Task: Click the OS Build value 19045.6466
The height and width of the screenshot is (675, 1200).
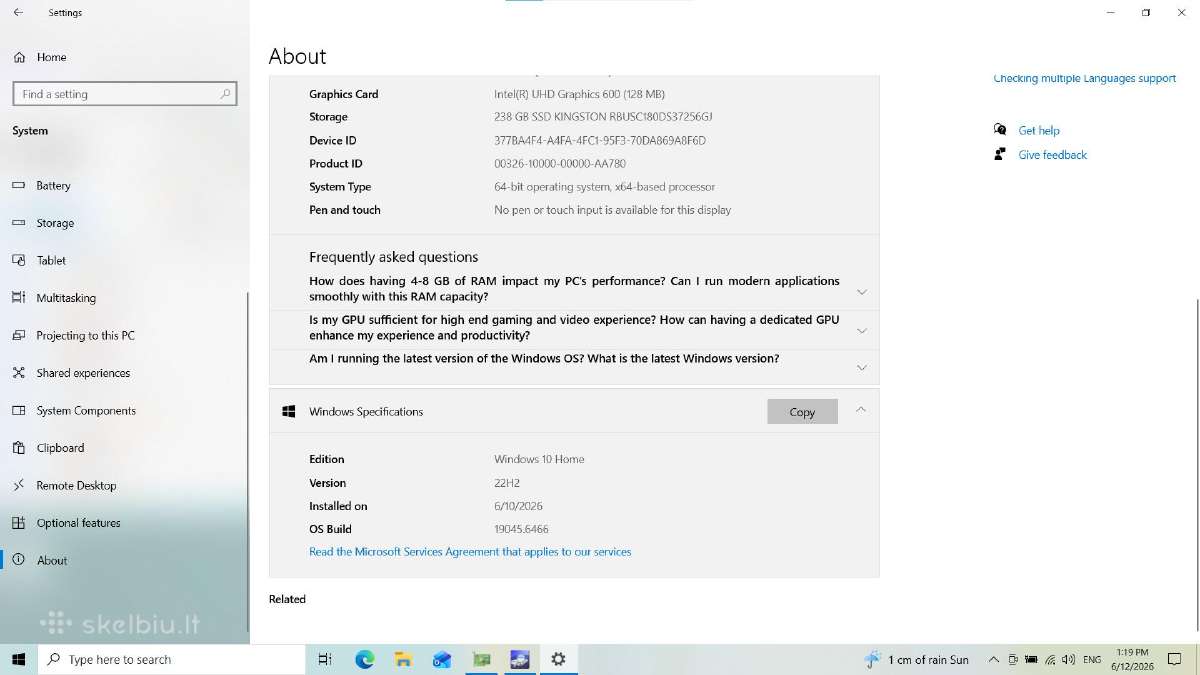Action: click(x=521, y=529)
